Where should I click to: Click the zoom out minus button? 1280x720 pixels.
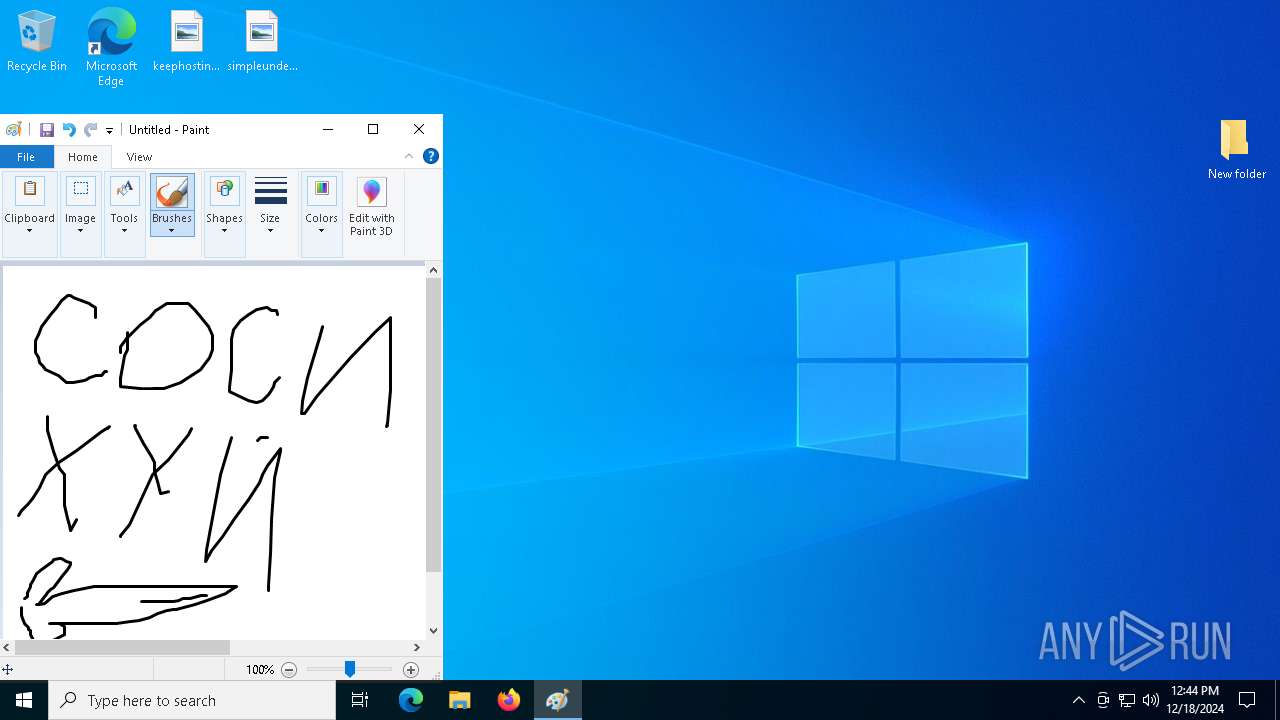(289, 670)
